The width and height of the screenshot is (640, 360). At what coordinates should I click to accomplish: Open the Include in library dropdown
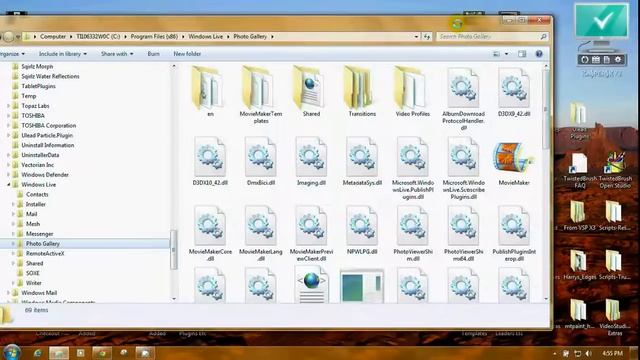click(63, 54)
